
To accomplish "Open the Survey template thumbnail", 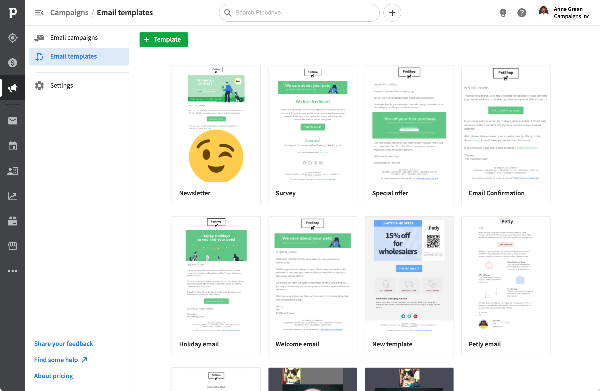I will click(x=313, y=125).
